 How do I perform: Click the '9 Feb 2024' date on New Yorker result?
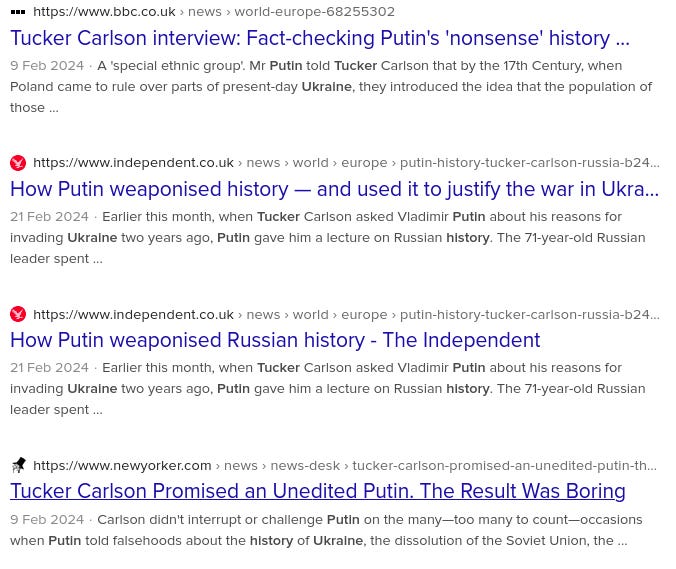(47, 519)
